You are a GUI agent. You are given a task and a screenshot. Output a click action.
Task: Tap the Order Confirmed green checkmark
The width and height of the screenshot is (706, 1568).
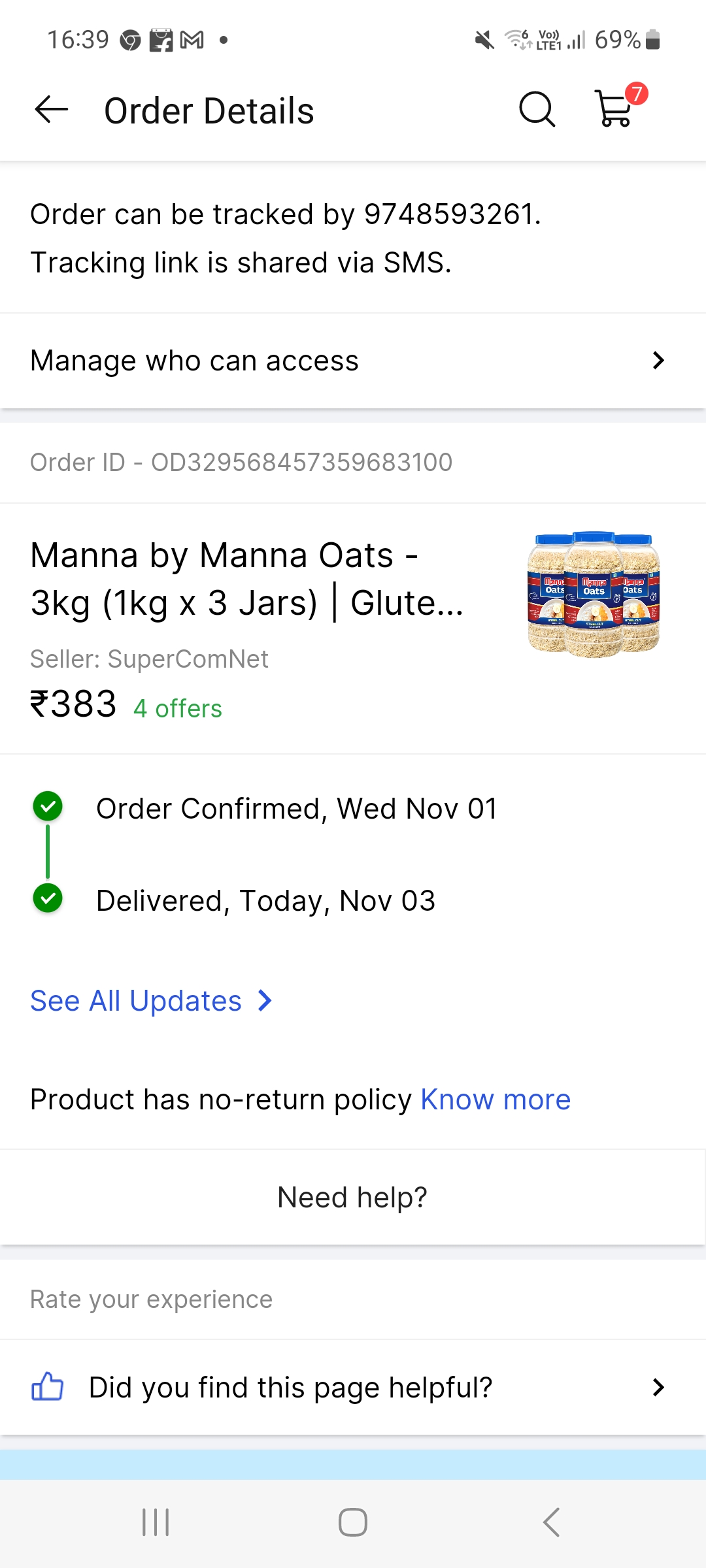(x=48, y=807)
